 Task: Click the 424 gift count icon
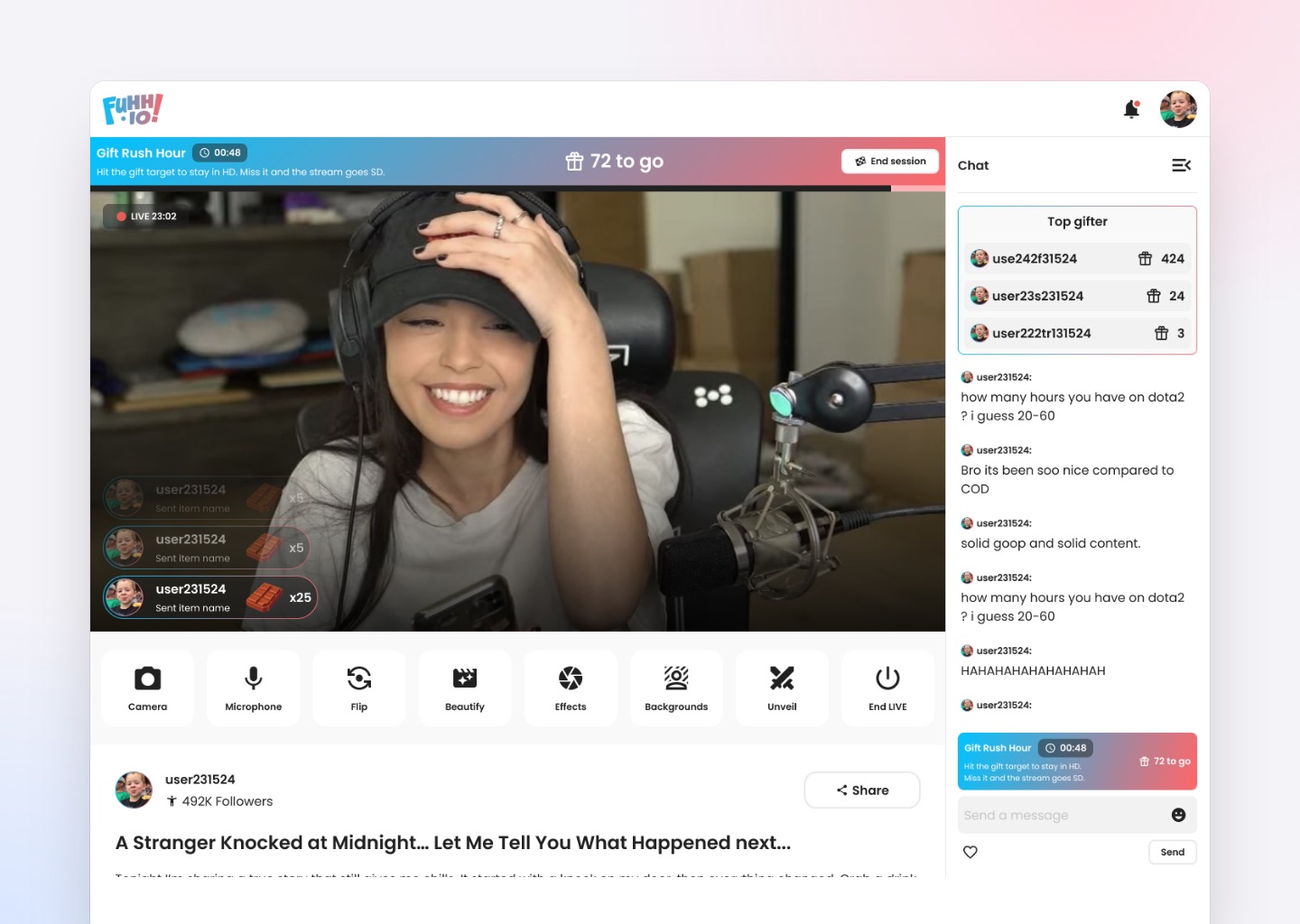(1145, 259)
